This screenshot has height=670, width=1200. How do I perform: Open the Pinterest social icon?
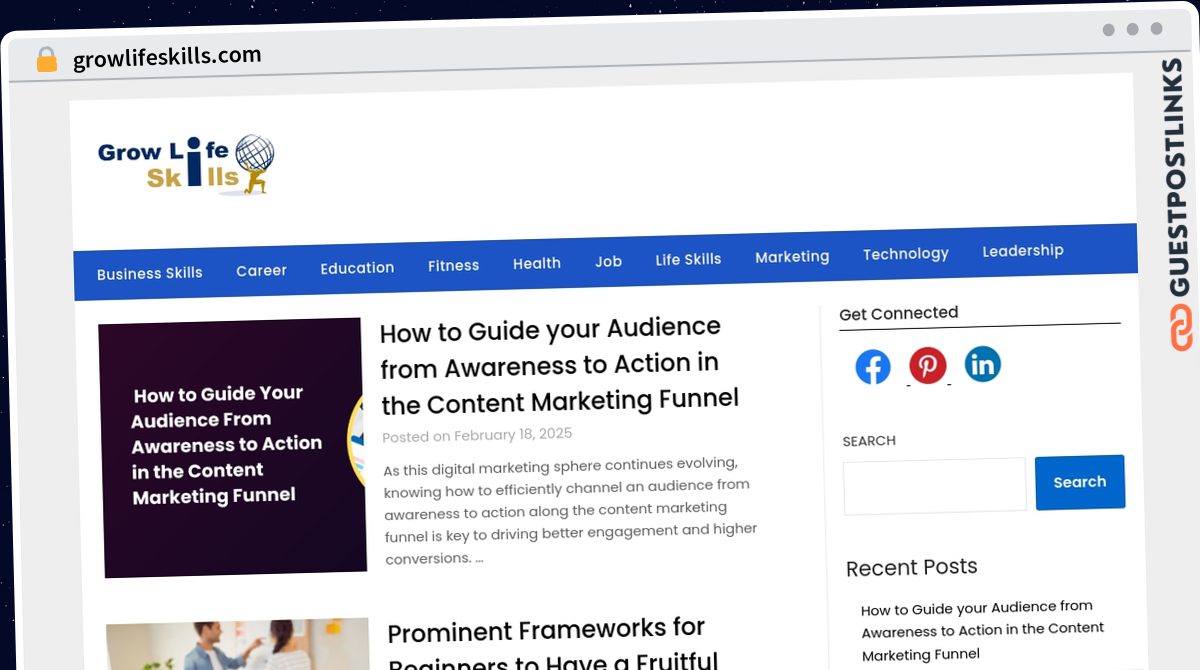928,365
